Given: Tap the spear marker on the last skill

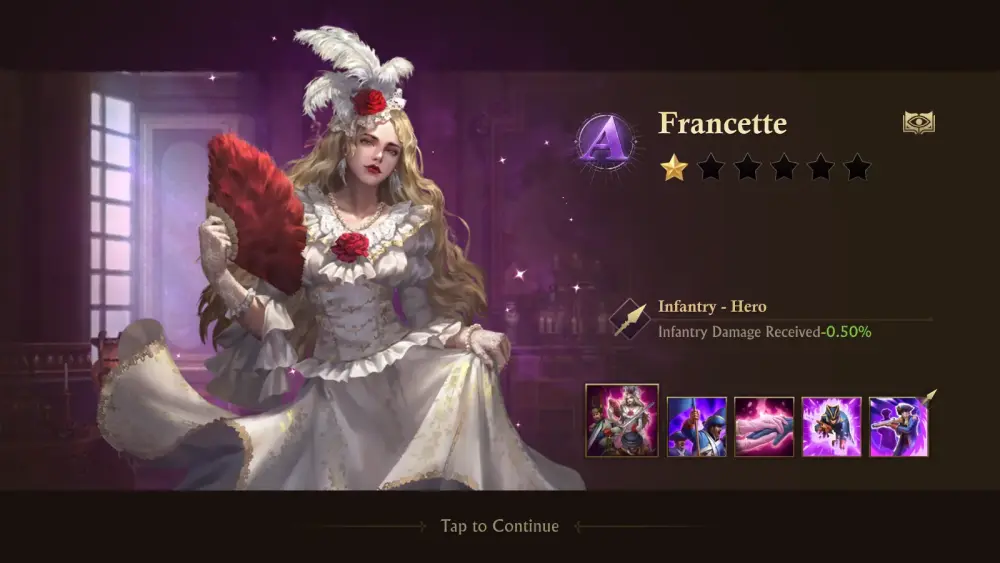Looking at the screenshot, I should point(930,397).
